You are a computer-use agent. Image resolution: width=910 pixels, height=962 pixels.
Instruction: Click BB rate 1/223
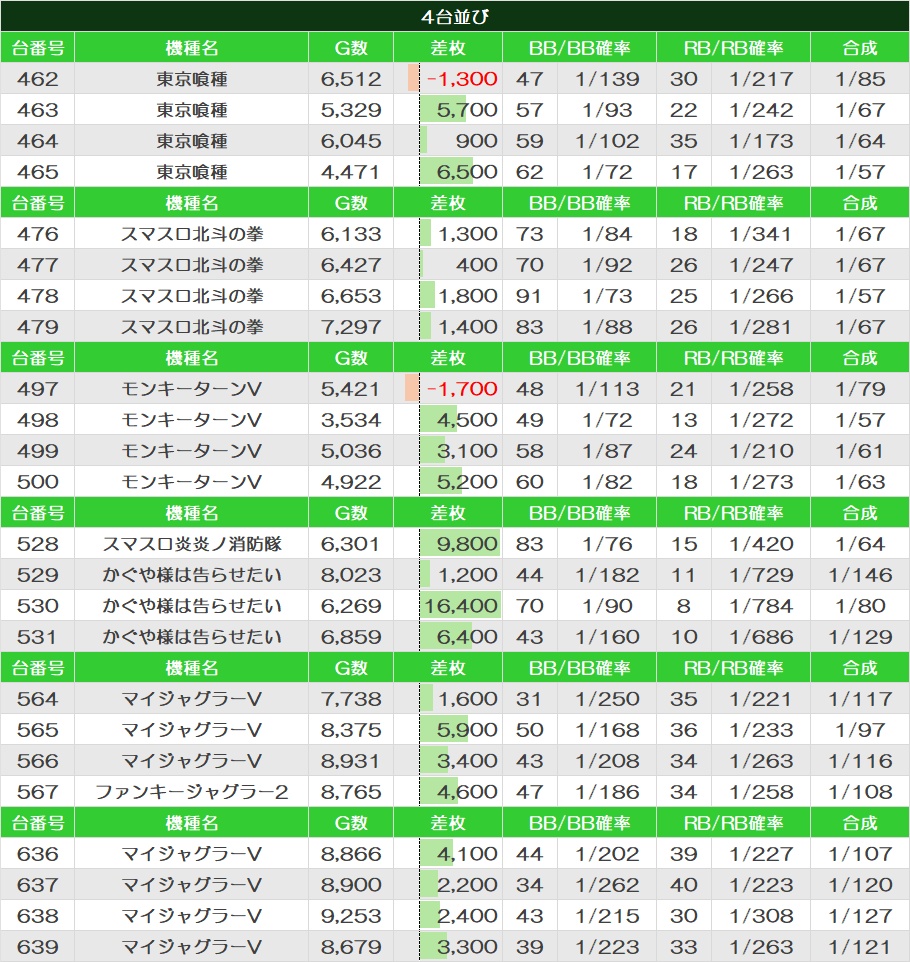coord(607,947)
